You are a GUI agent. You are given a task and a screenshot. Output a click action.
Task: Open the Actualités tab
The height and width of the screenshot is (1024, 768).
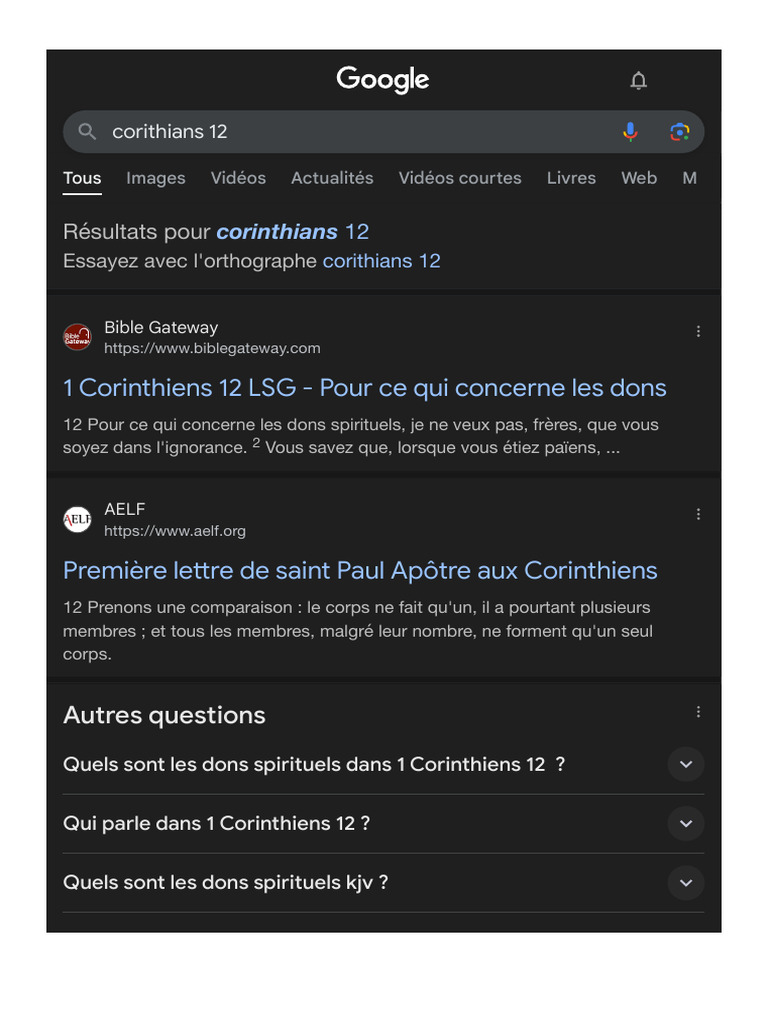(x=332, y=178)
